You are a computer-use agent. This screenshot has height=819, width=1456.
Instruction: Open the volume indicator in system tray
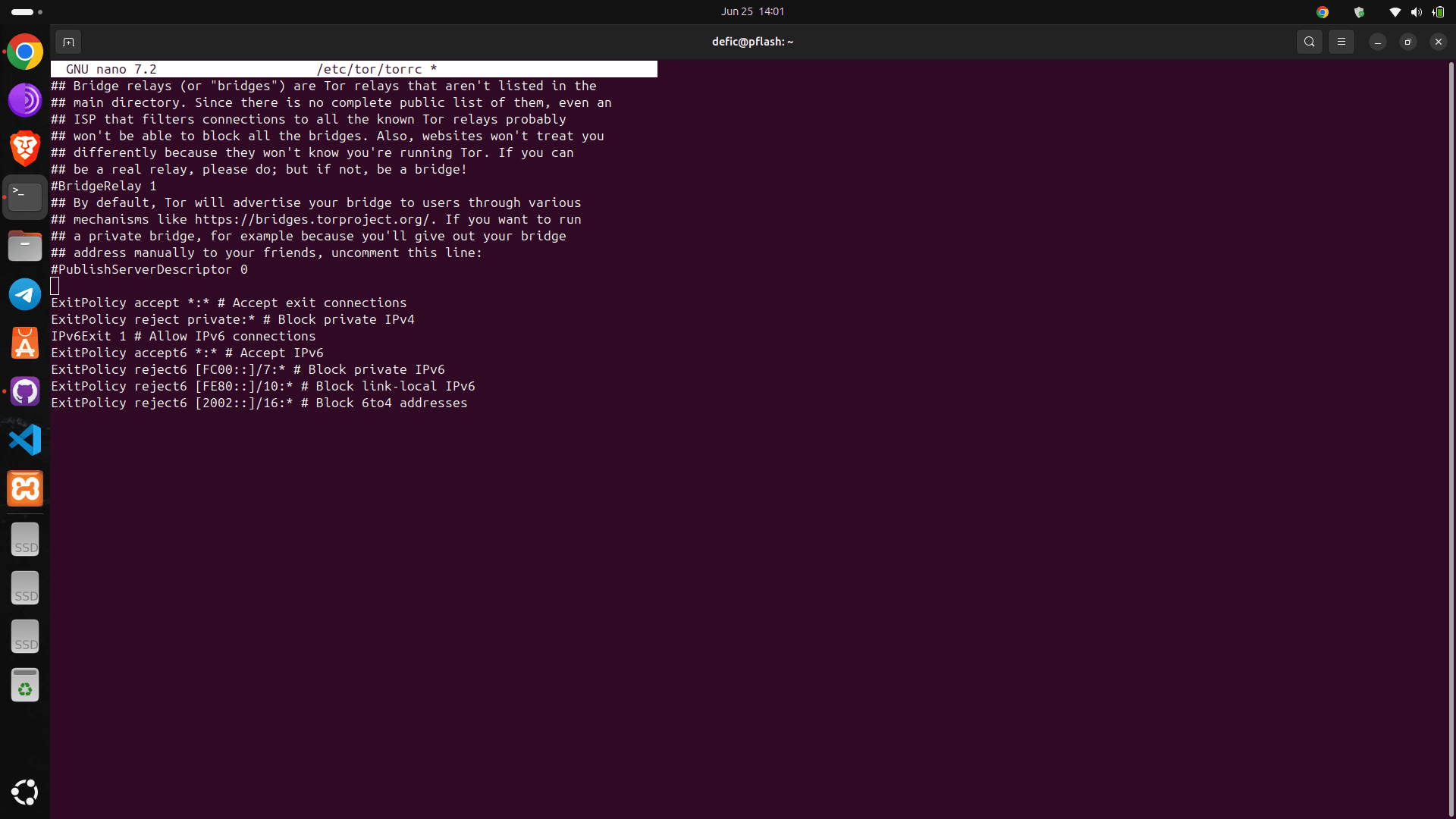tap(1416, 11)
